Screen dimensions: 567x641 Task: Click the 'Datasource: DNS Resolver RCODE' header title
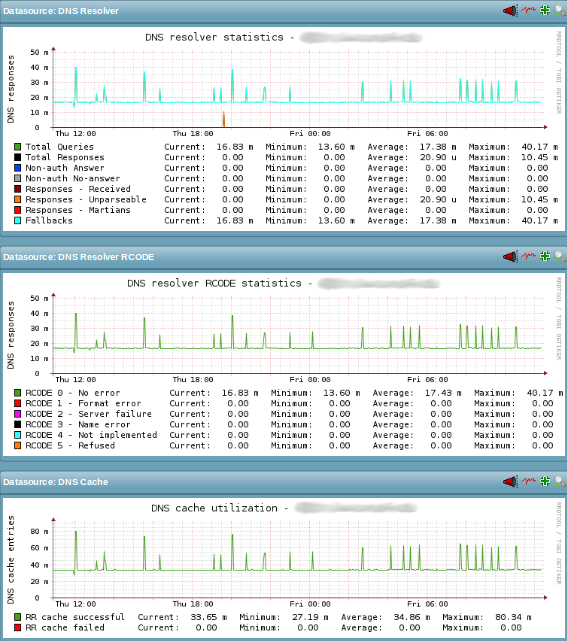click(78, 257)
